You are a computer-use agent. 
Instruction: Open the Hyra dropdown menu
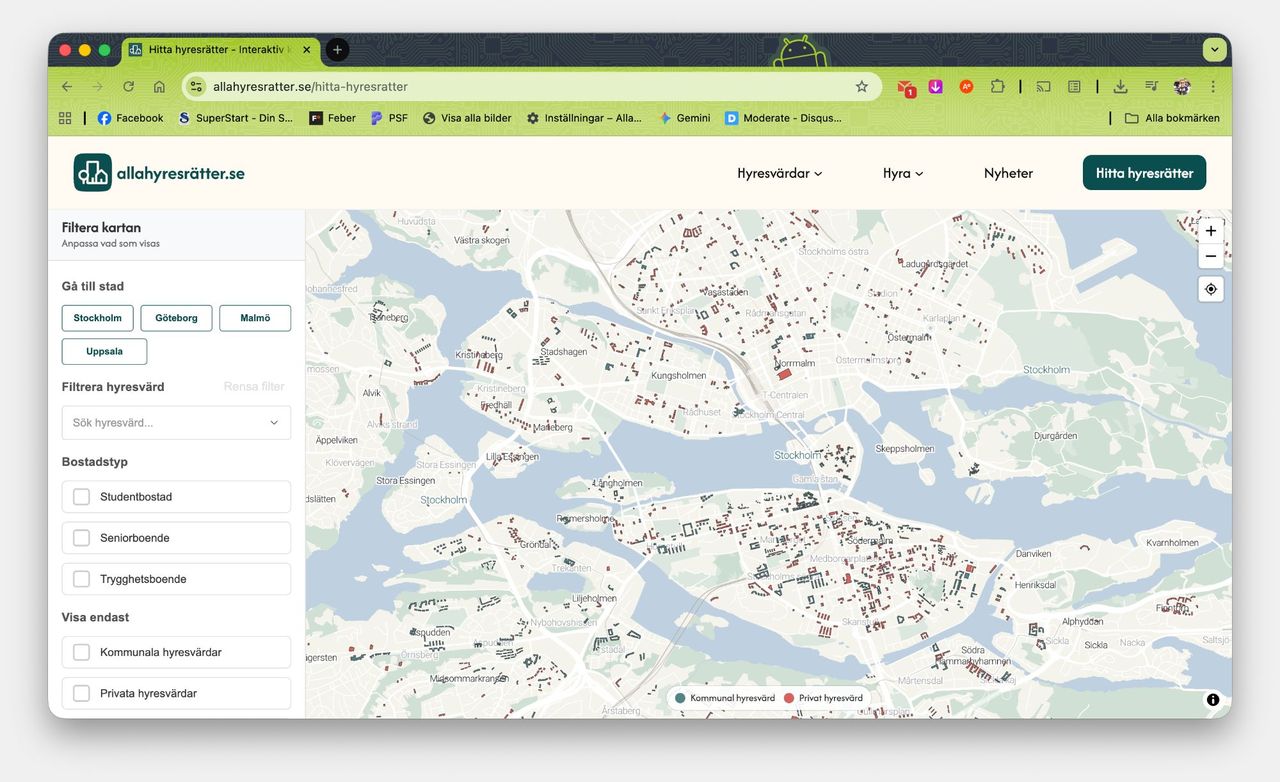pos(902,173)
